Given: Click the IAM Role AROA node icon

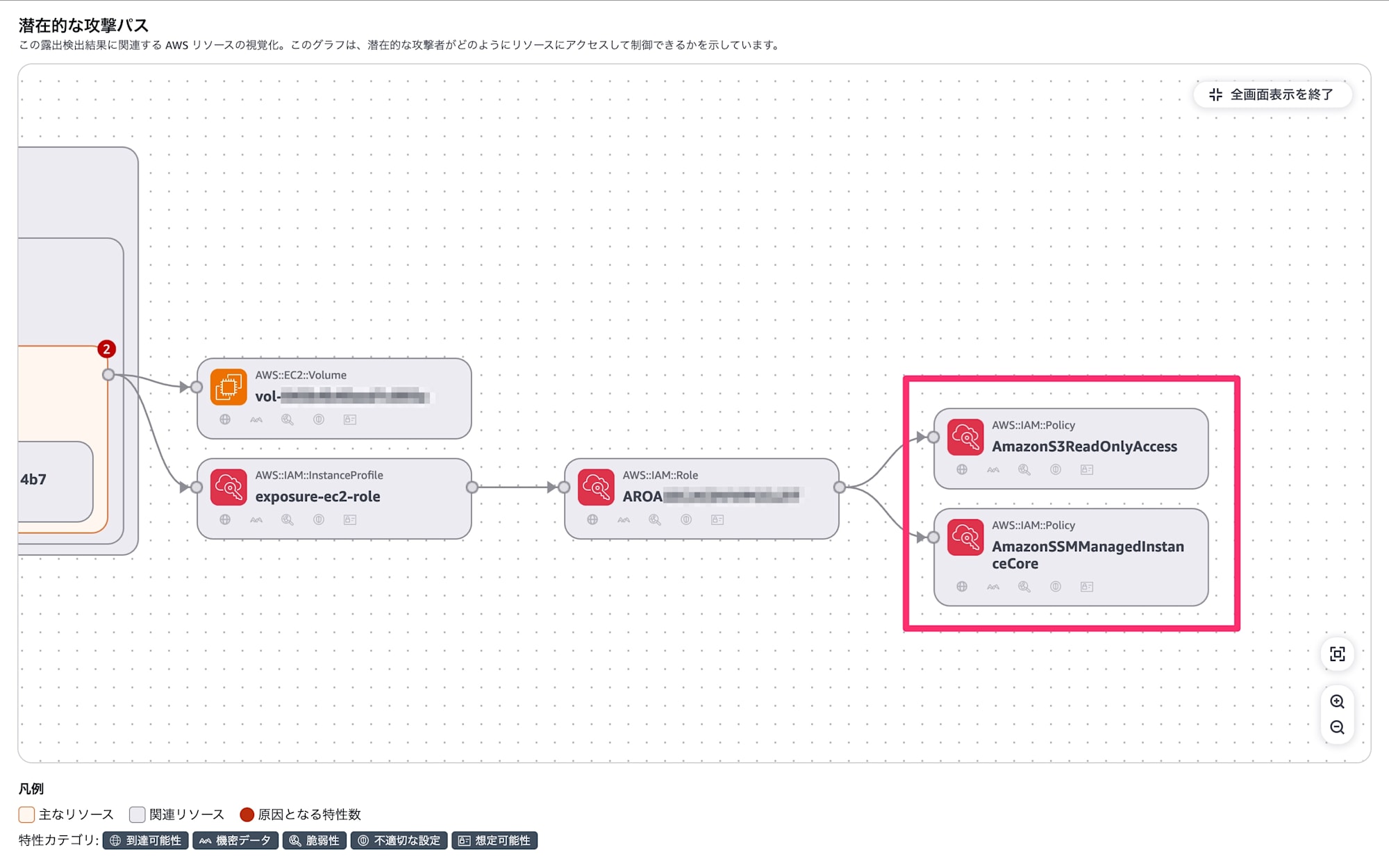Looking at the screenshot, I should (x=596, y=487).
